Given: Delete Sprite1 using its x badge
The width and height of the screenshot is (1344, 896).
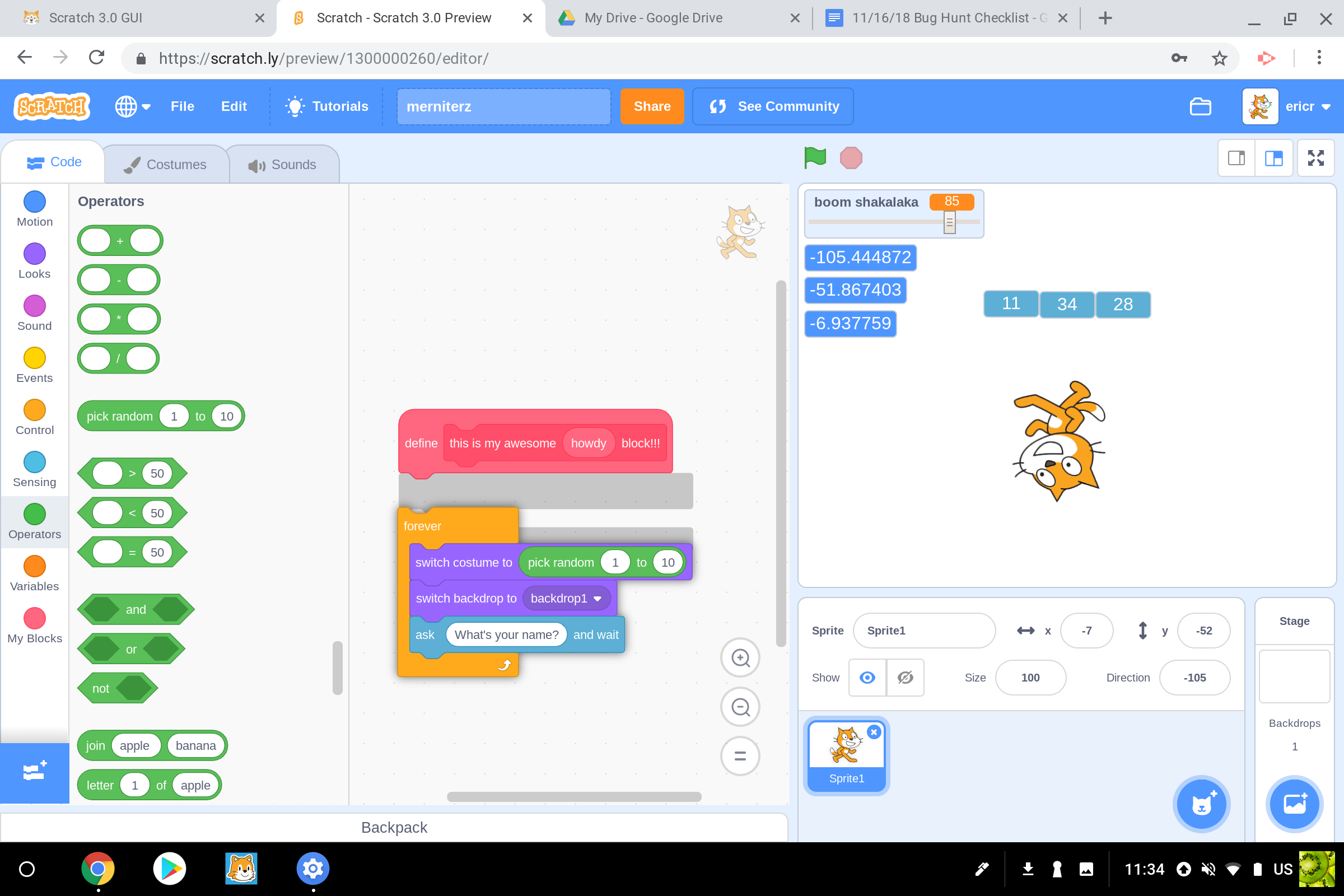Looking at the screenshot, I should (x=874, y=732).
